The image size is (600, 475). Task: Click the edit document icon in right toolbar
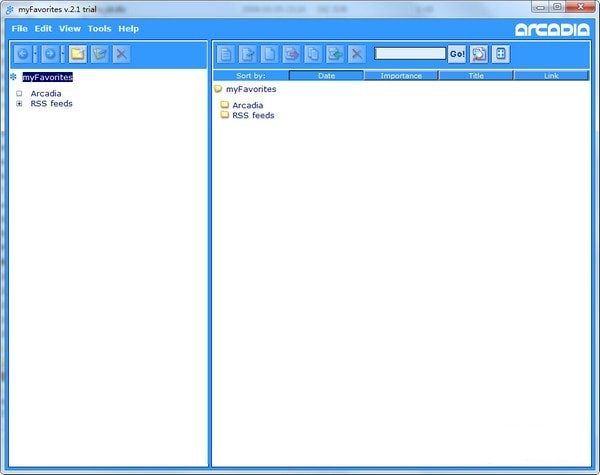(248, 54)
